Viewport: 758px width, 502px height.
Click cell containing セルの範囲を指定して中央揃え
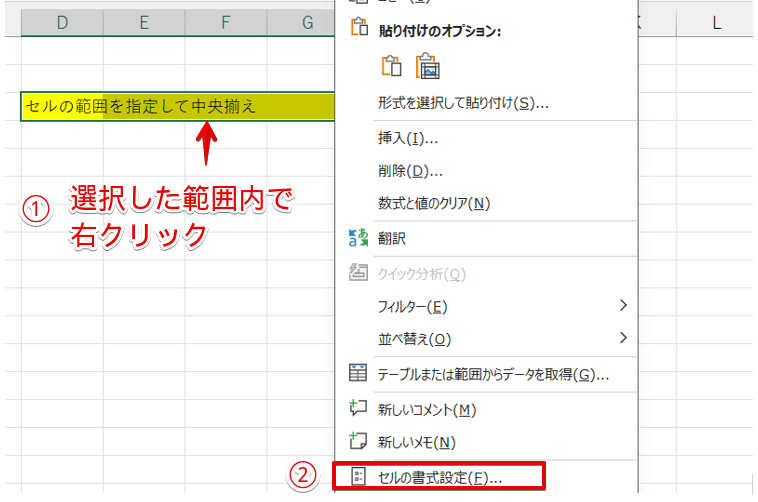click(177, 106)
